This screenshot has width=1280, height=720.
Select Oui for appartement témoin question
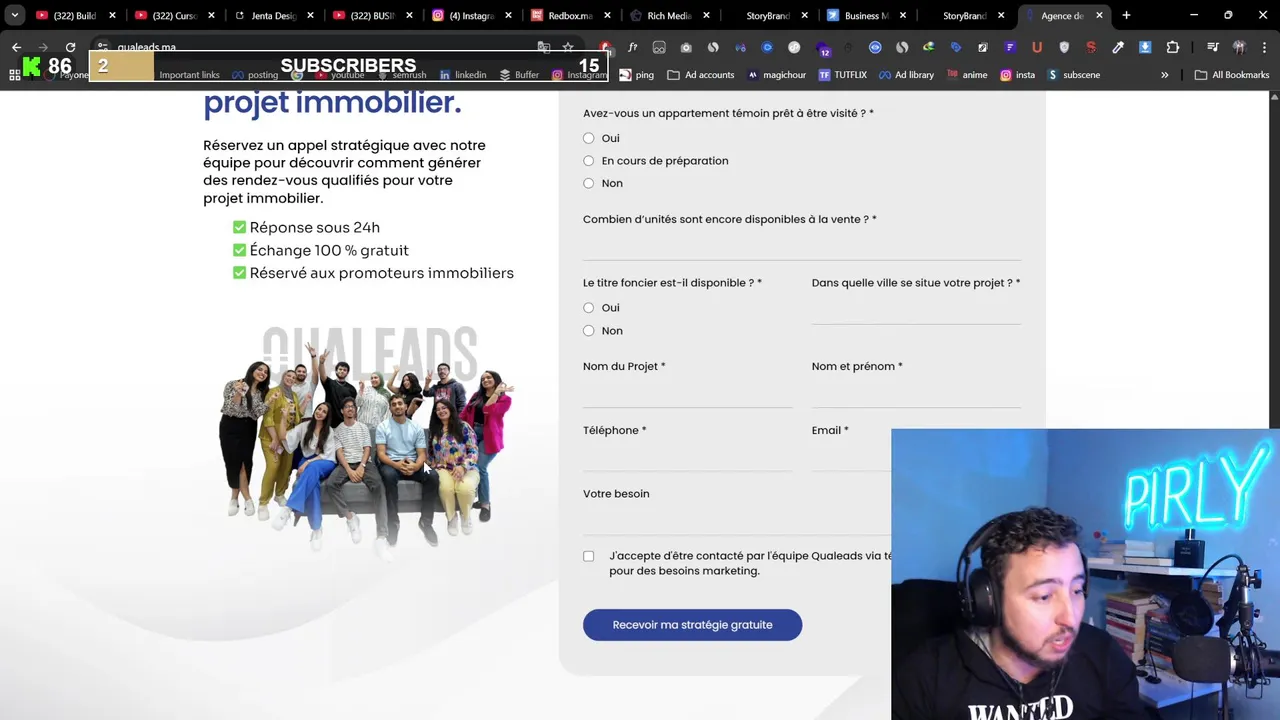pyautogui.click(x=588, y=138)
